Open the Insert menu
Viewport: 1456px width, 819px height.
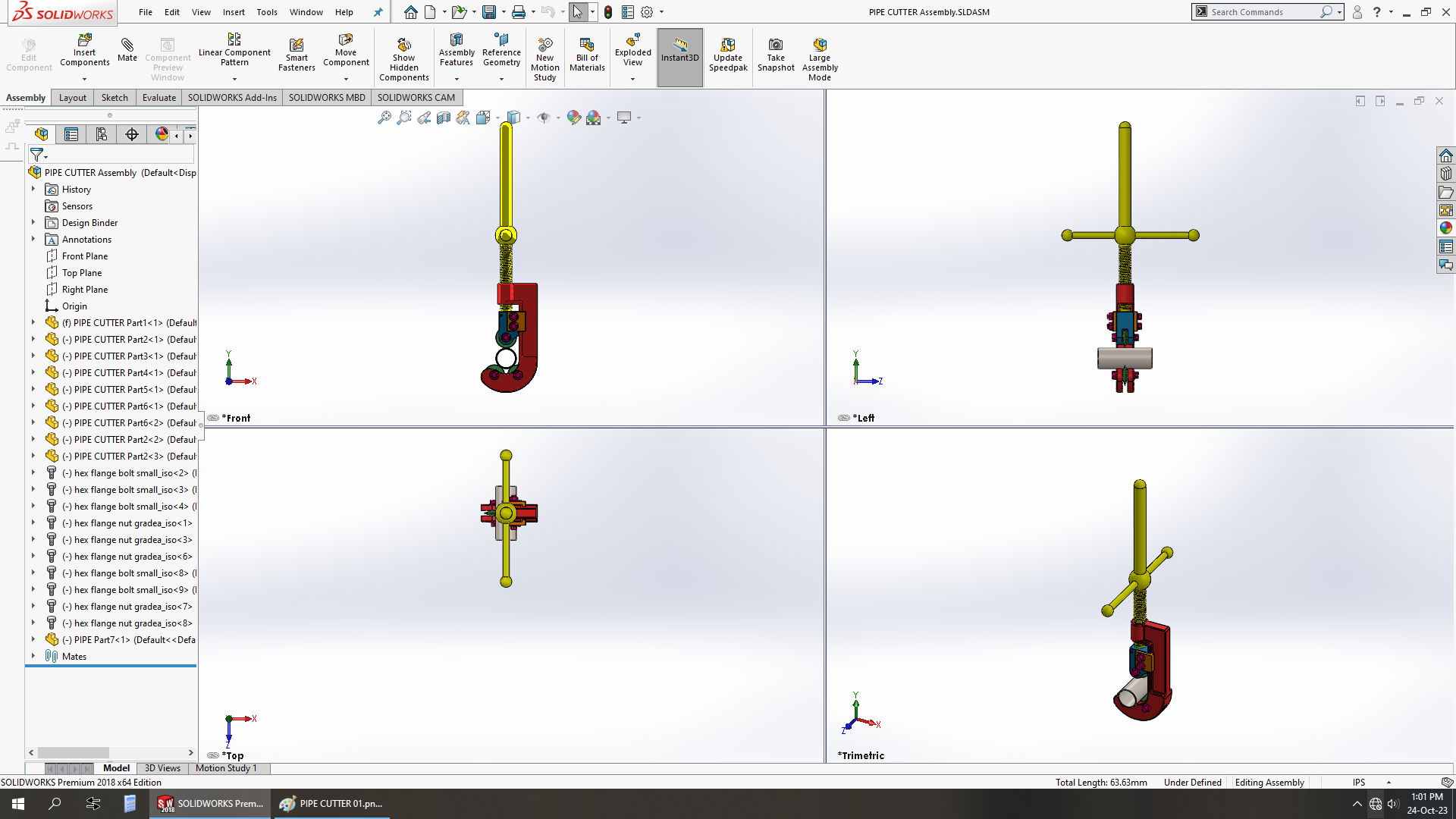pos(234,12)
